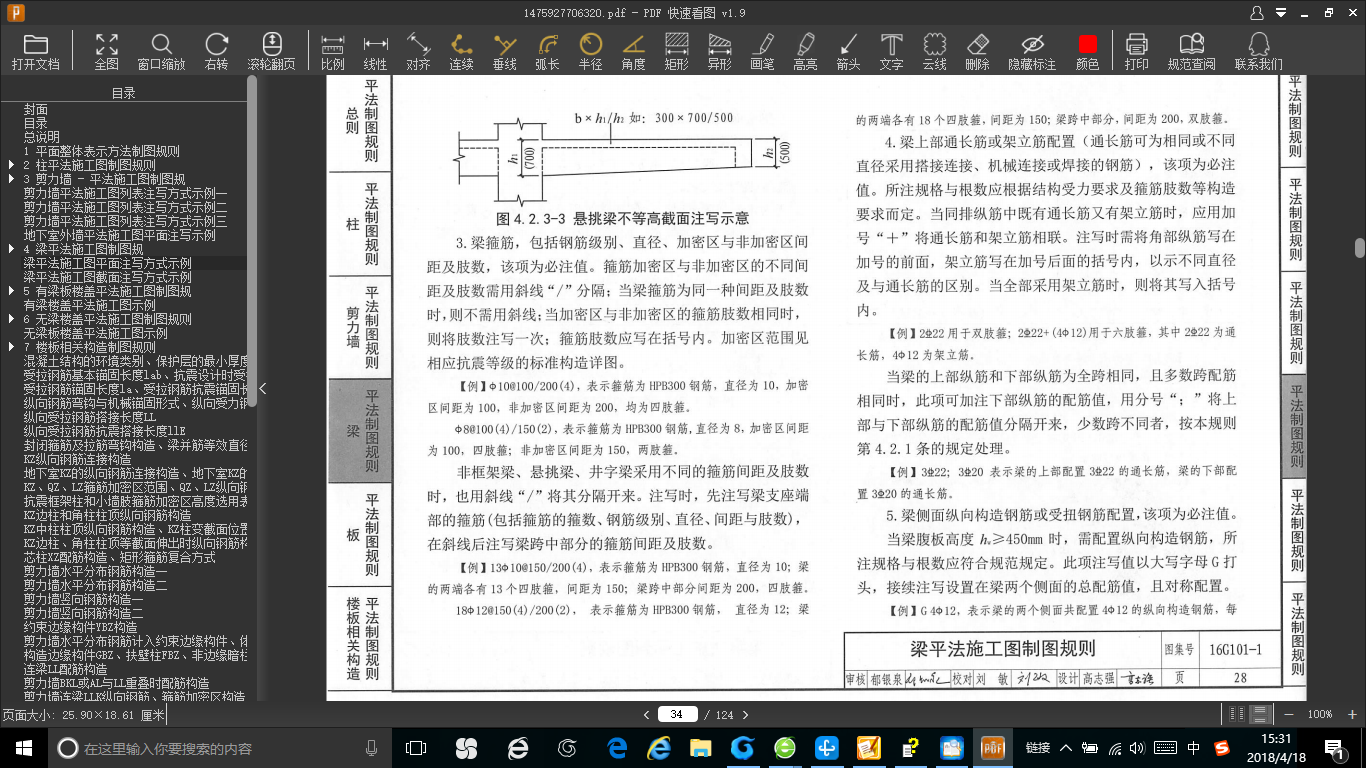This screenshot has width=1366, height=768.
Task: Select the 对齐 aligned measure tool
Action: coord(418,51)
